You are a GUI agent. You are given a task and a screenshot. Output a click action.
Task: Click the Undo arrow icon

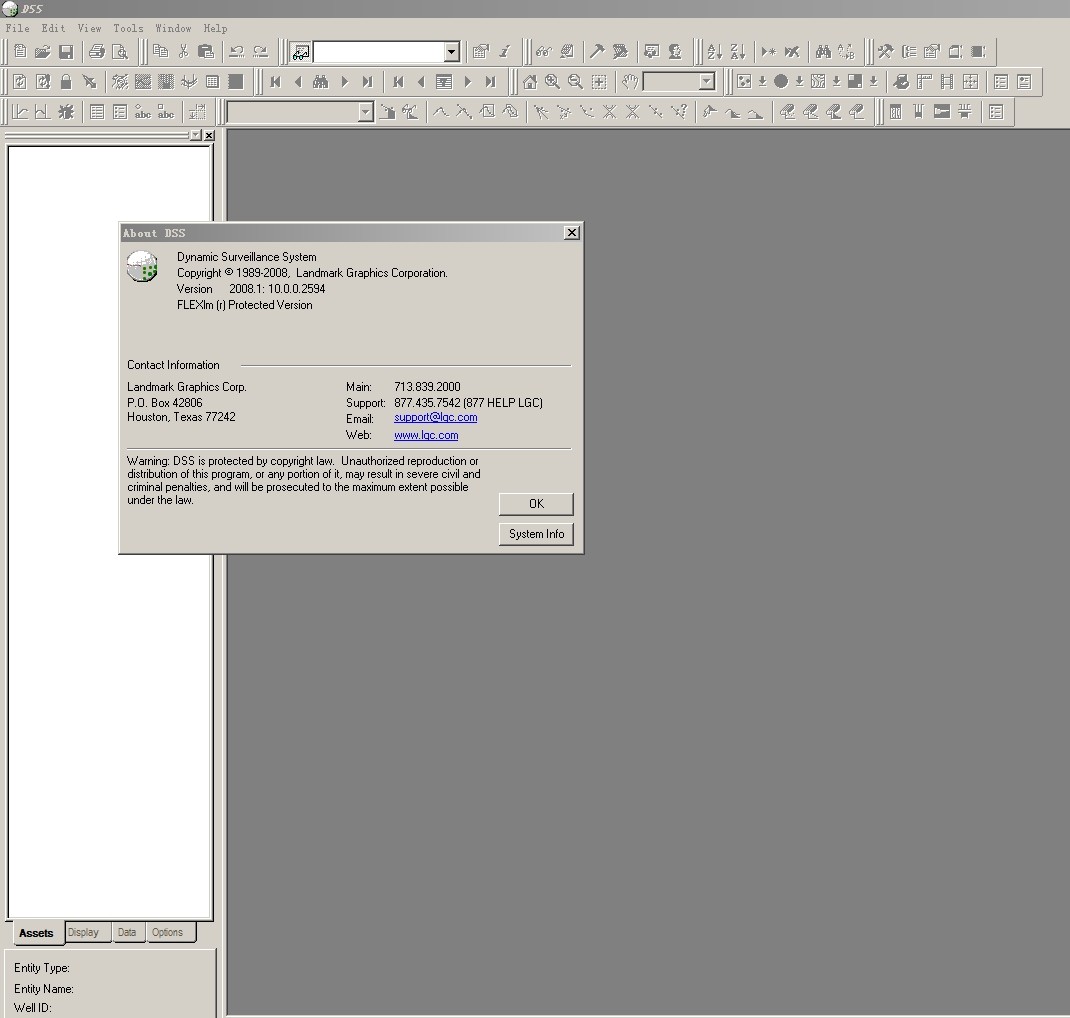click(237, 52)
